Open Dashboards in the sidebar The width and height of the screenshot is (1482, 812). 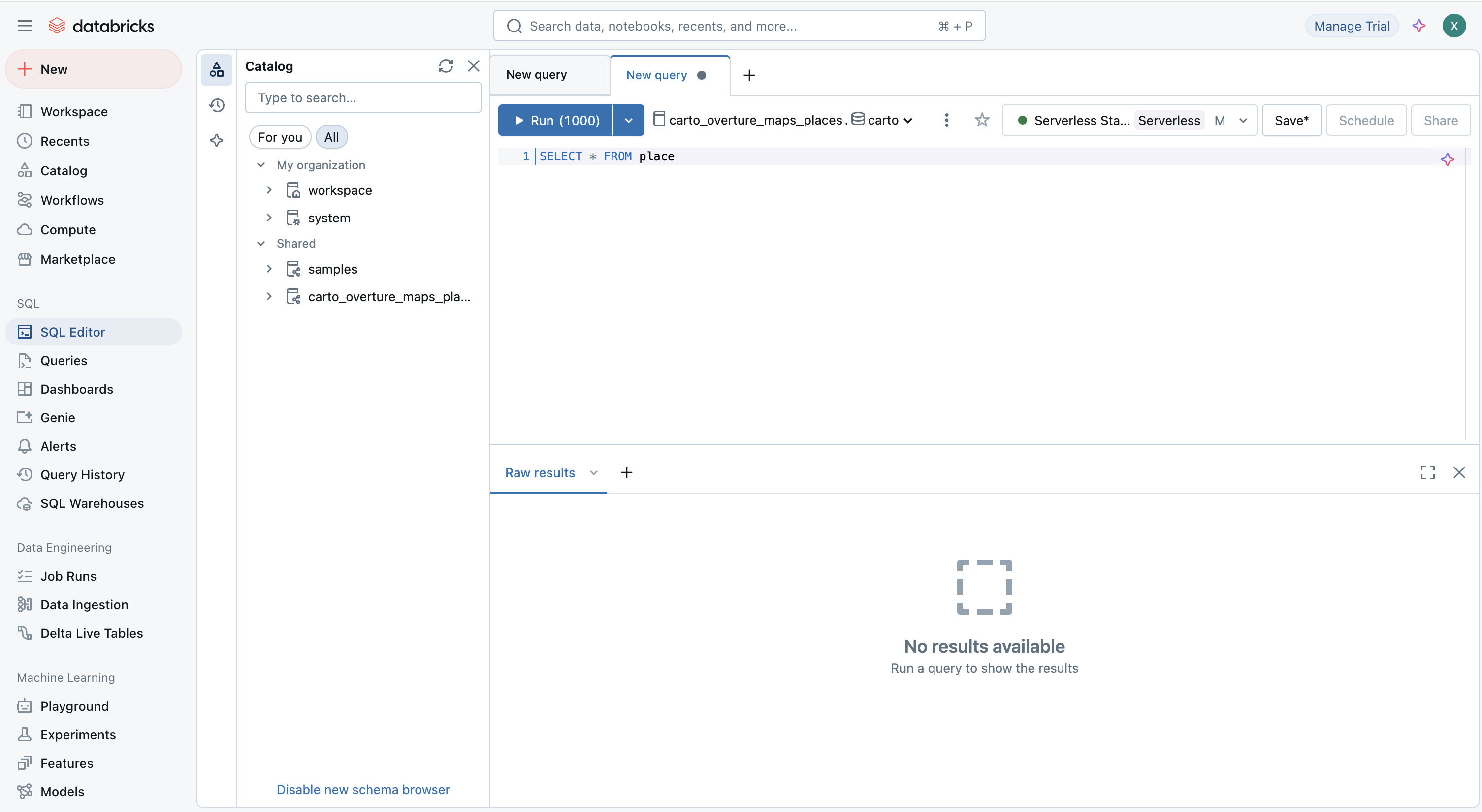click(x=93, y=389)
